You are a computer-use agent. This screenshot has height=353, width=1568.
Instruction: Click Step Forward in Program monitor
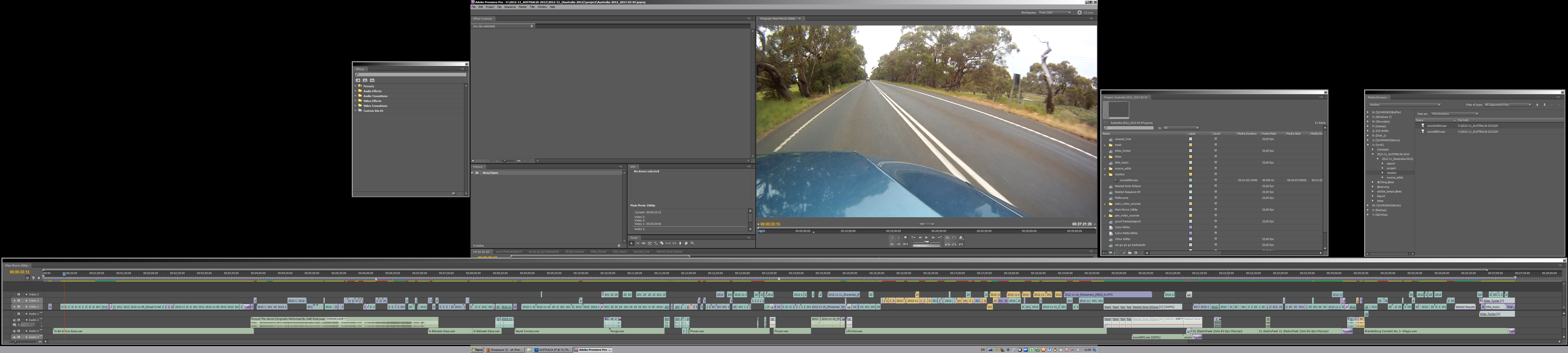pos(933,237)
